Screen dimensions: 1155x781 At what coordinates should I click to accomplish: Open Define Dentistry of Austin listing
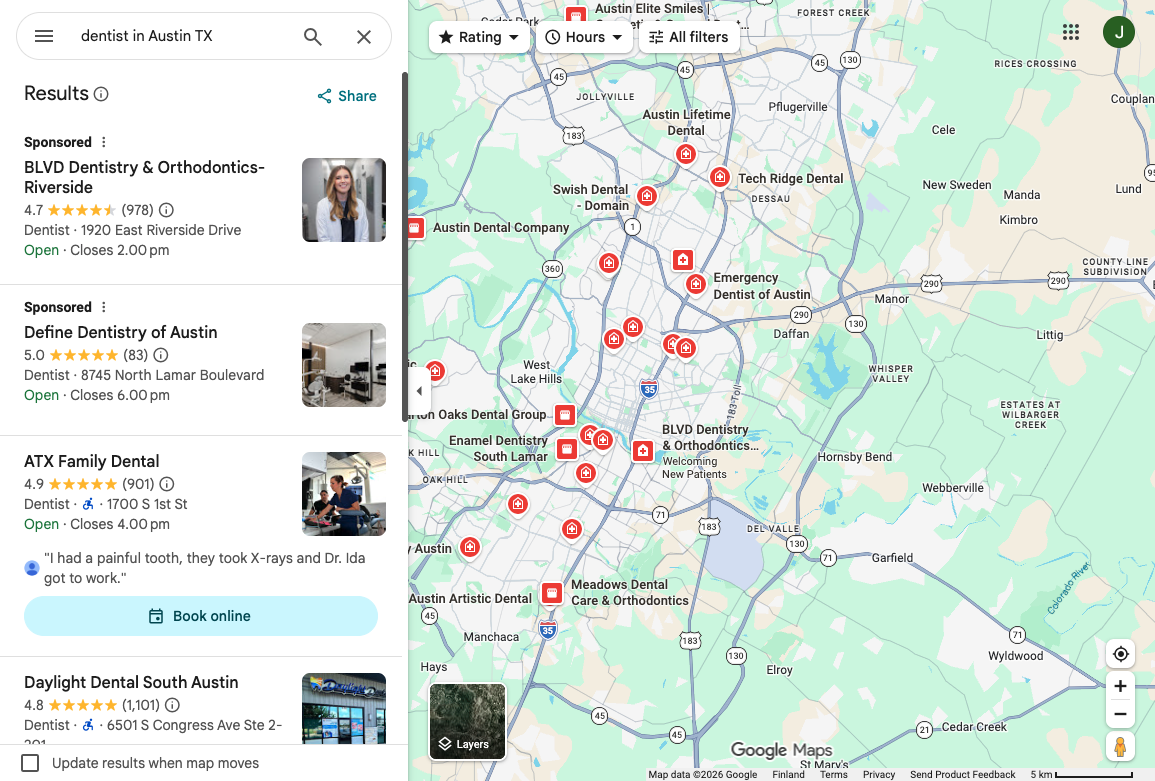(120, 332)
